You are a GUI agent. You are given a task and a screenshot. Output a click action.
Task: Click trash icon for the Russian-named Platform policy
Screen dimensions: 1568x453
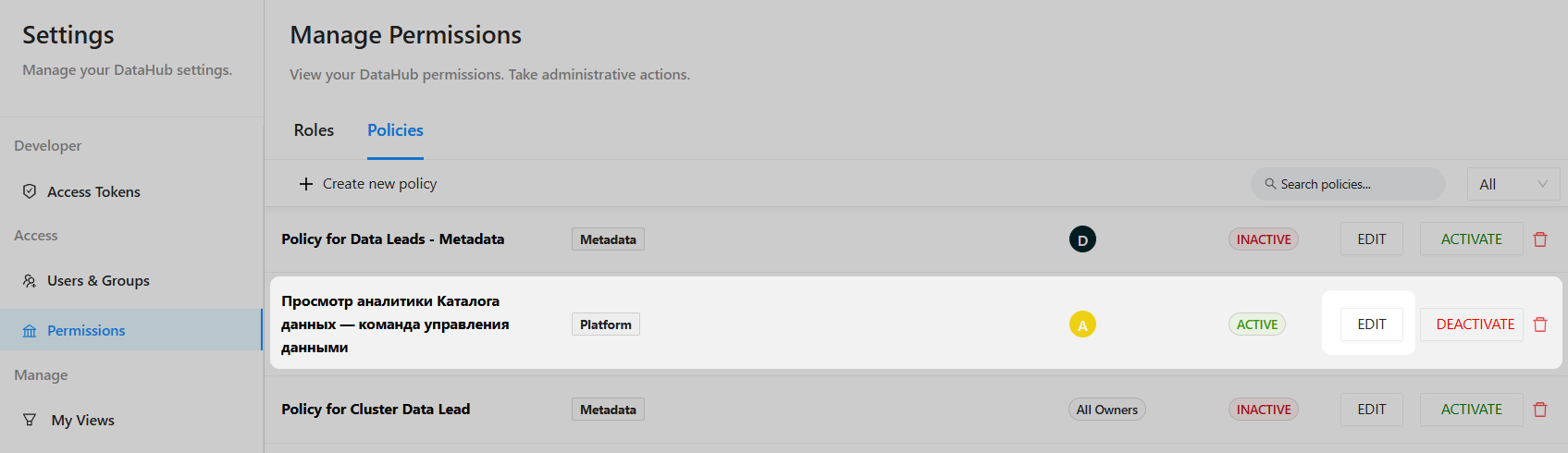tap(1540, 324)
